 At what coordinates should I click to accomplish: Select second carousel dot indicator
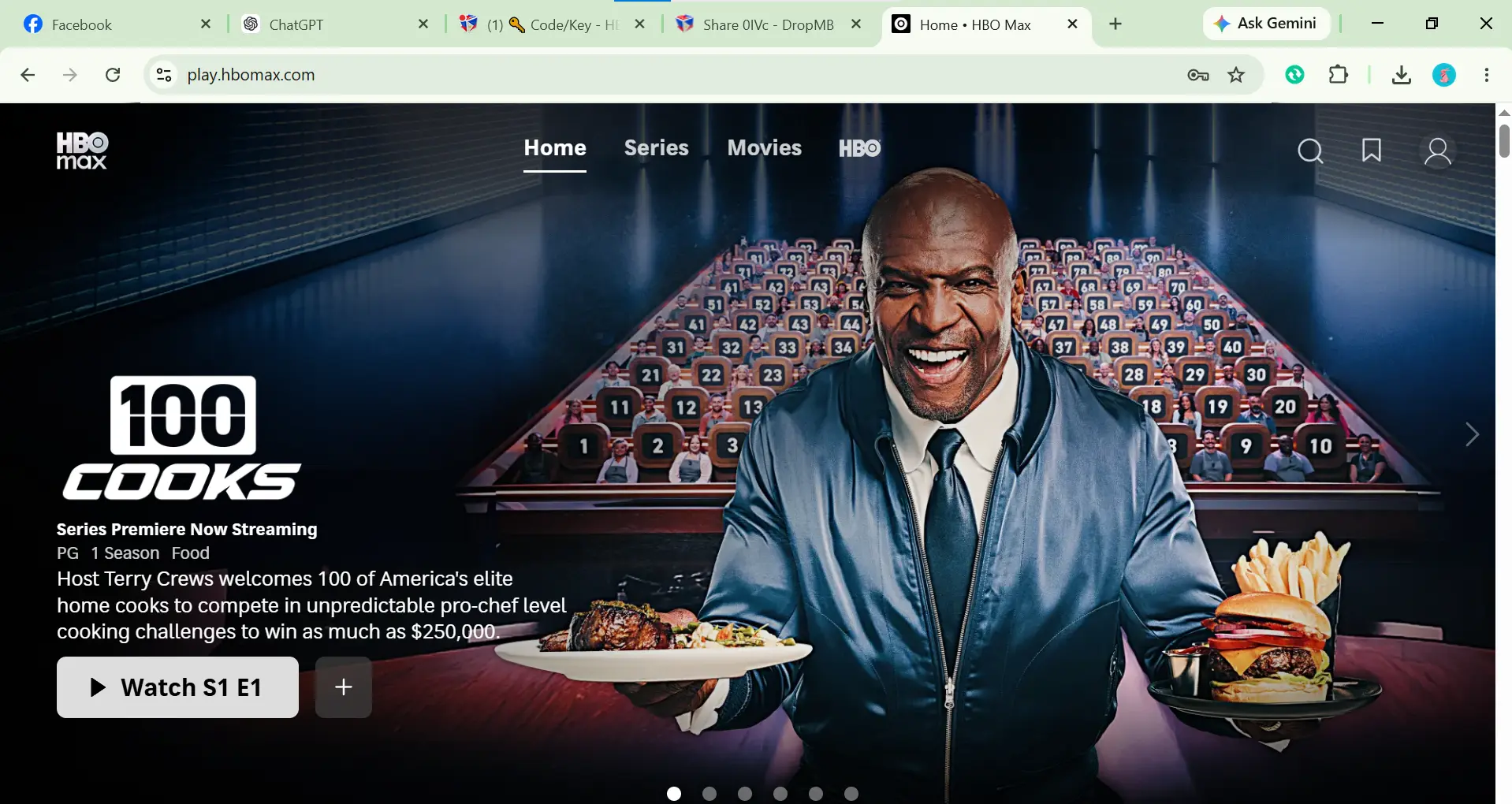click(709, 794)
